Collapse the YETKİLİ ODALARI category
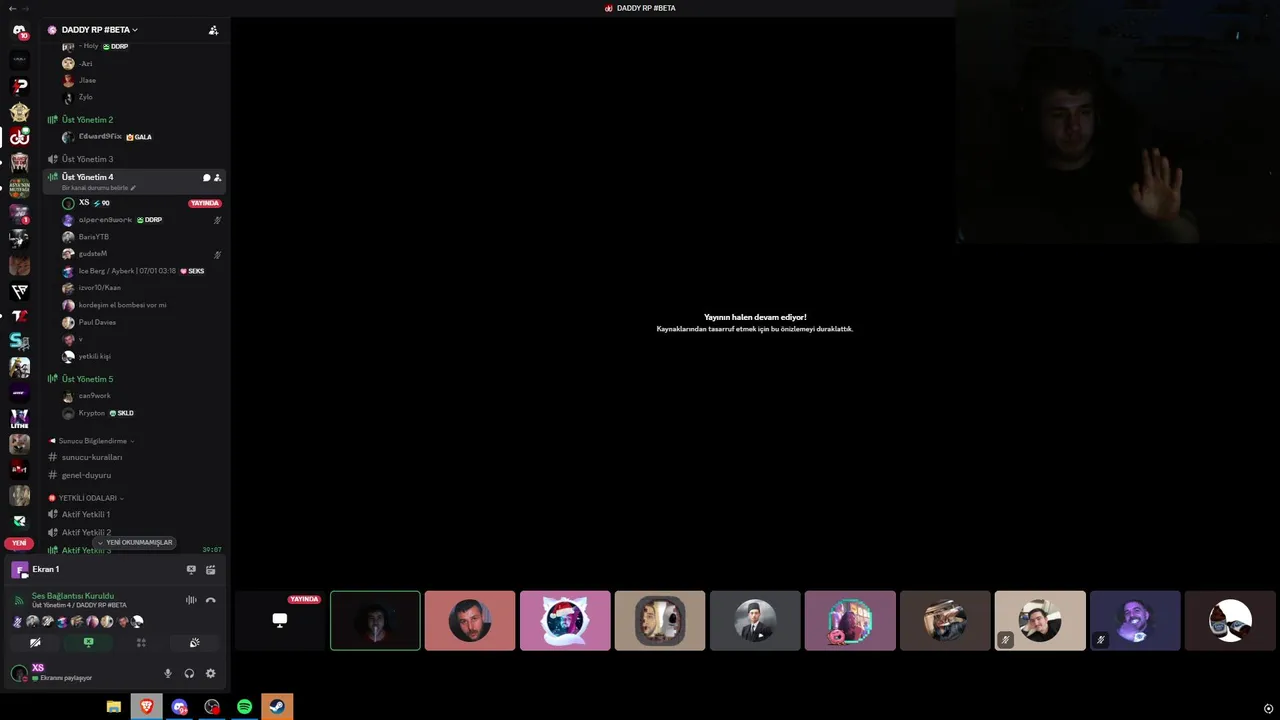 (x=87, y=498)
